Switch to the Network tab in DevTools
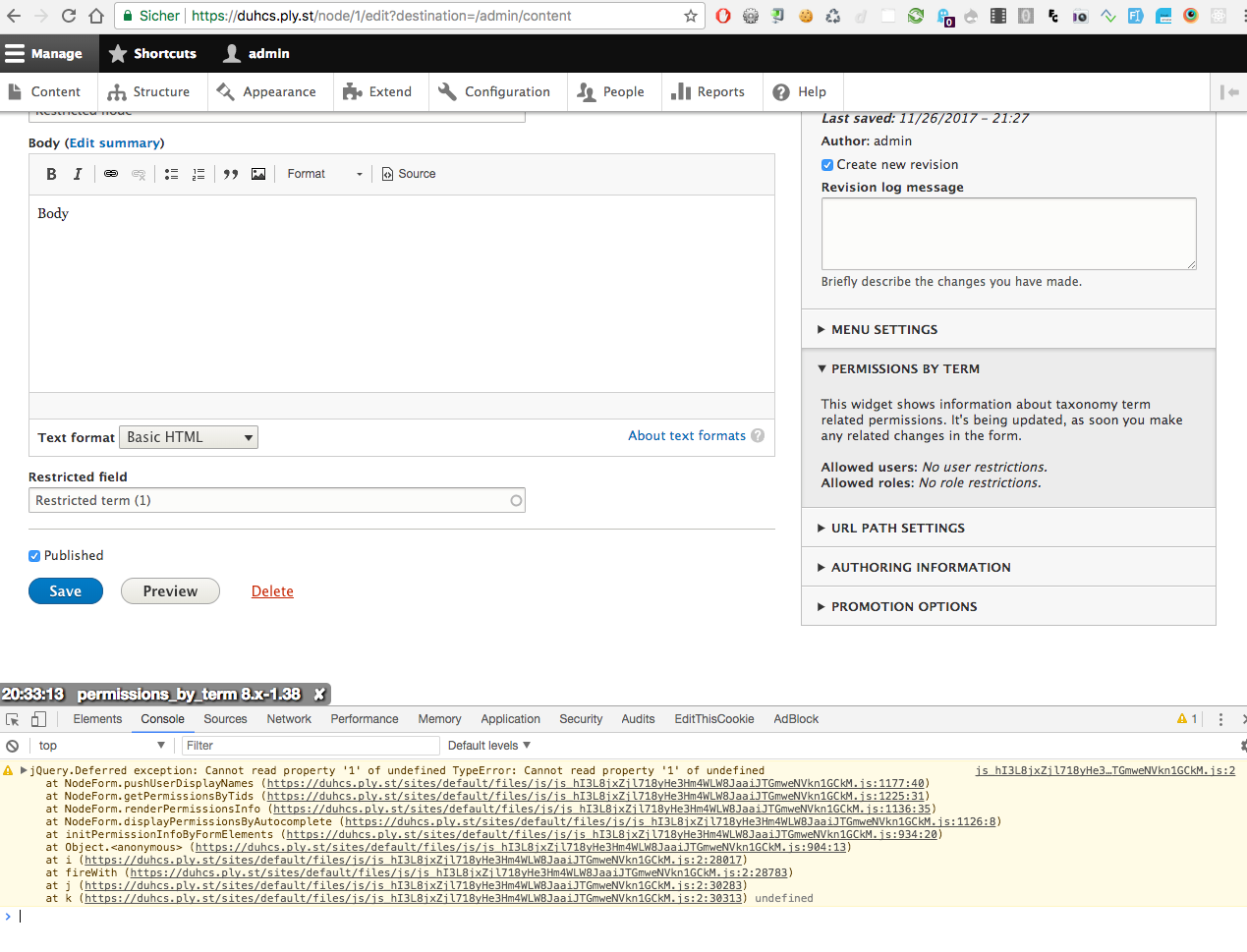 (288, 719)
